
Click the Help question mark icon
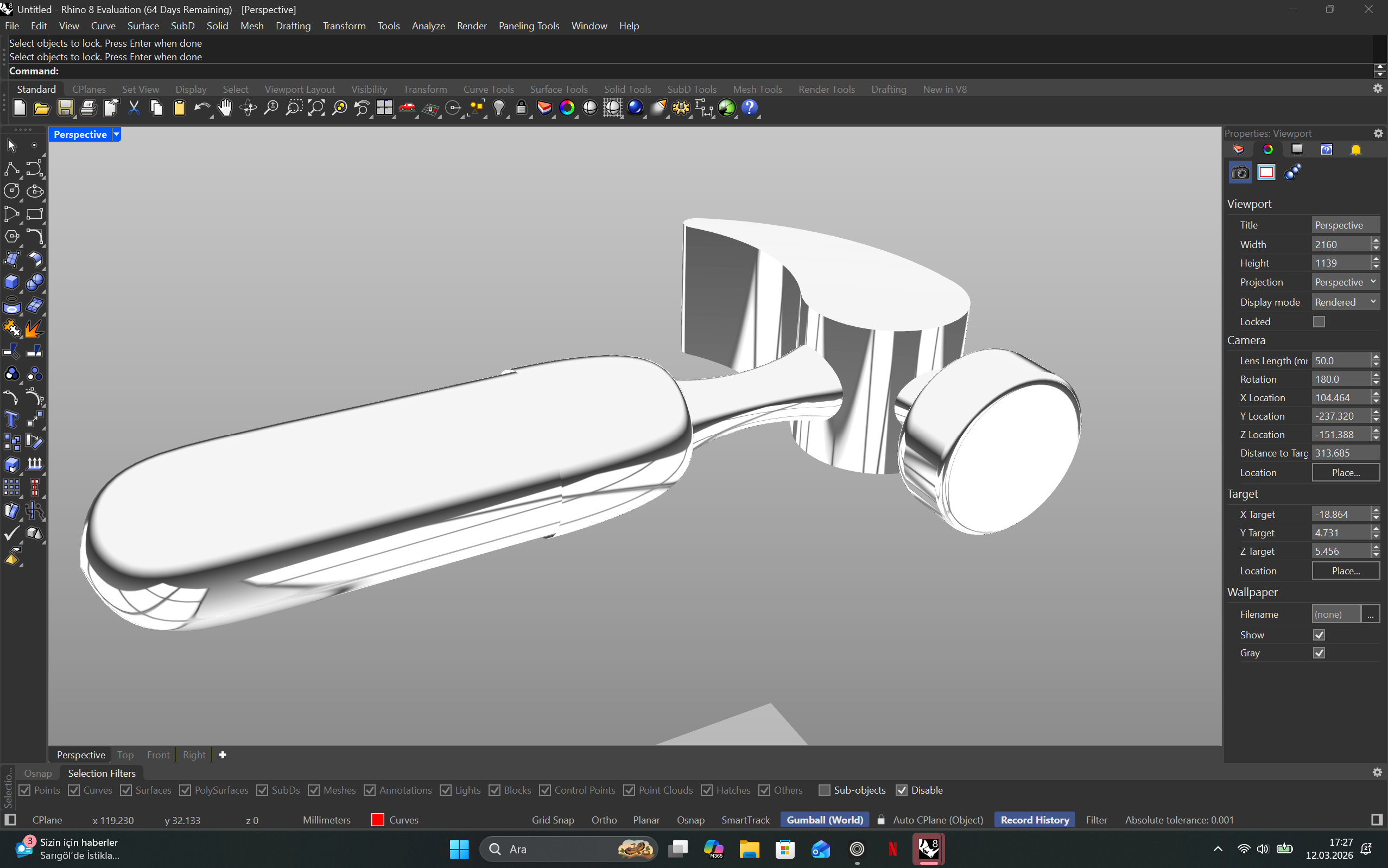pyautogui.click(x=749, y=108)
